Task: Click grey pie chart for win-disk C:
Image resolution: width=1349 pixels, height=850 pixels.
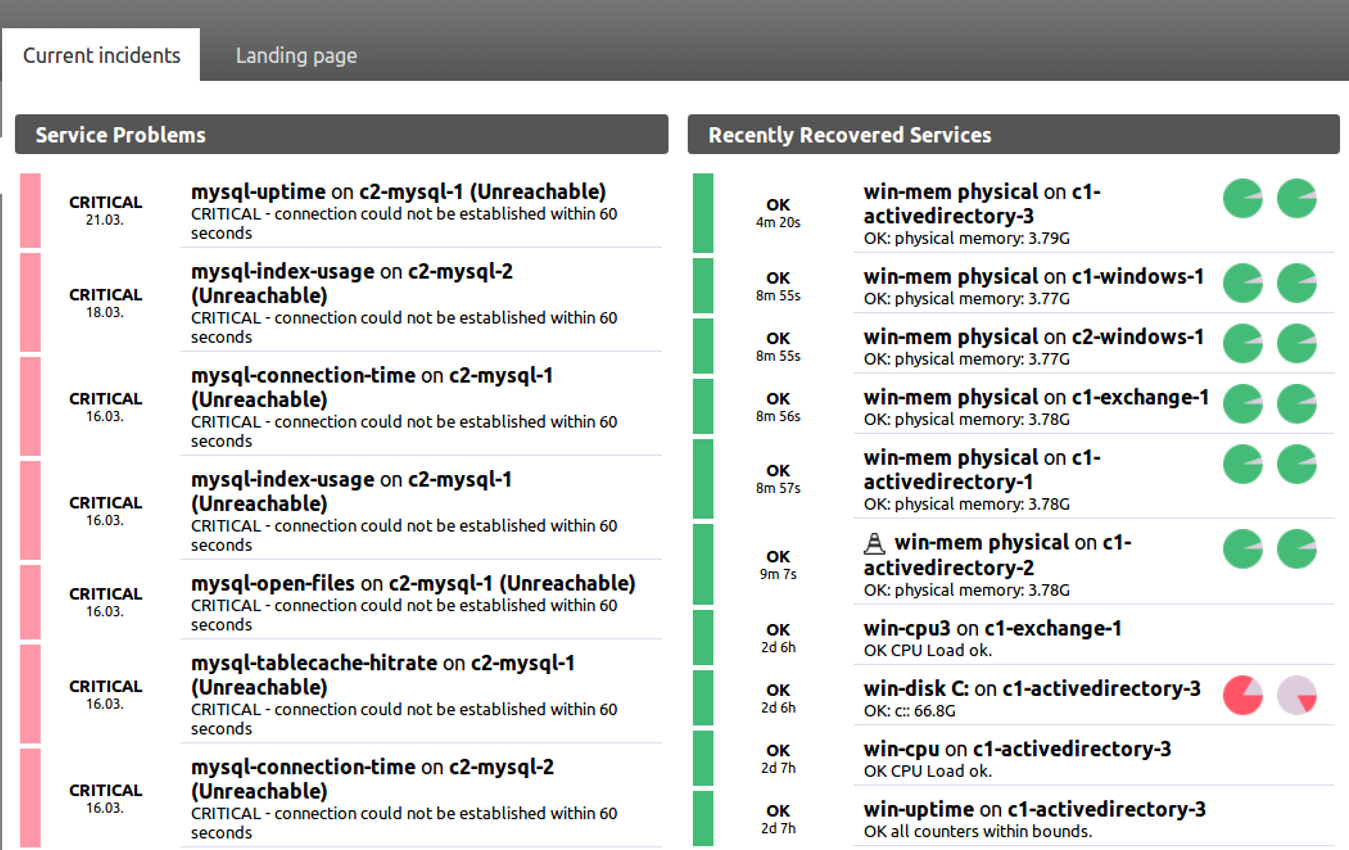Action: tap(1297, 695)
